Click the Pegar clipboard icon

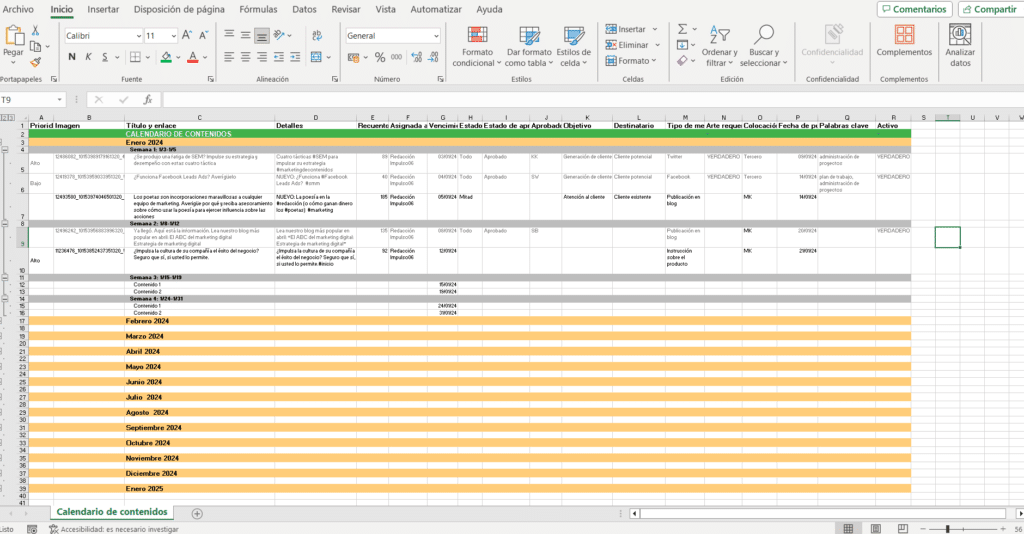click(x=13, y=36)
